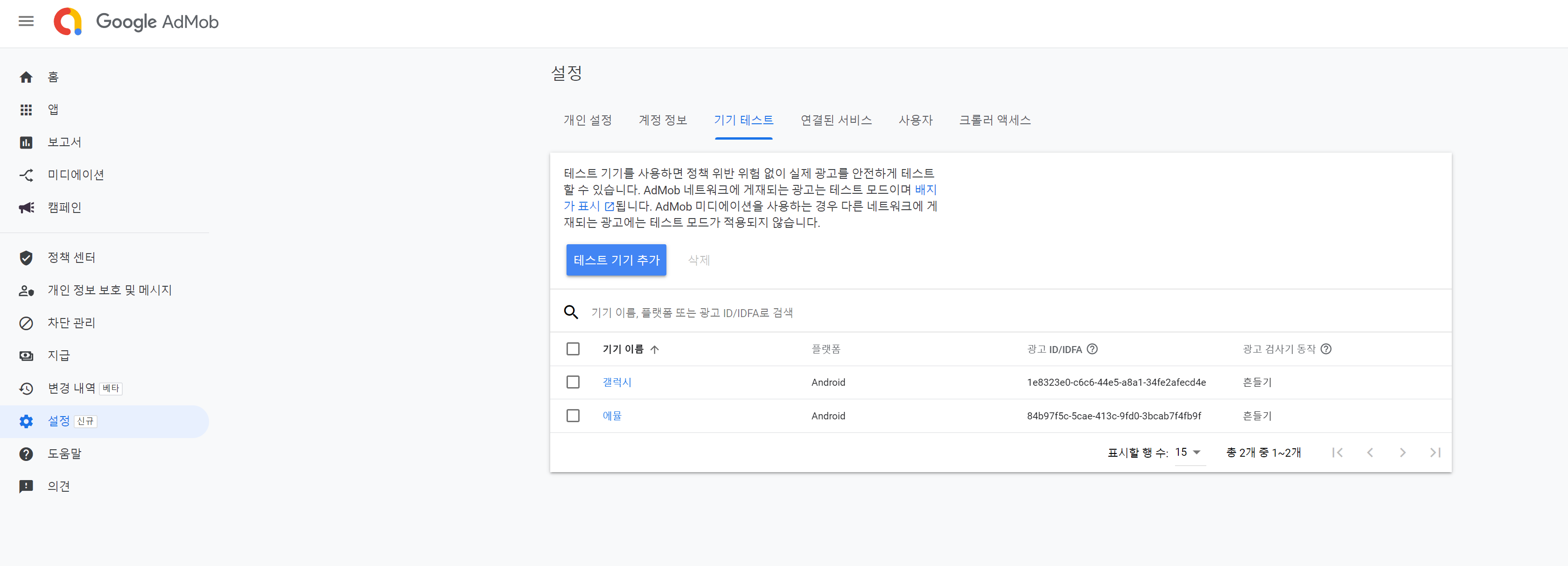Check the 에뮬 device row checkbox
Screen dimensions: 1568x566
[572, 416]
